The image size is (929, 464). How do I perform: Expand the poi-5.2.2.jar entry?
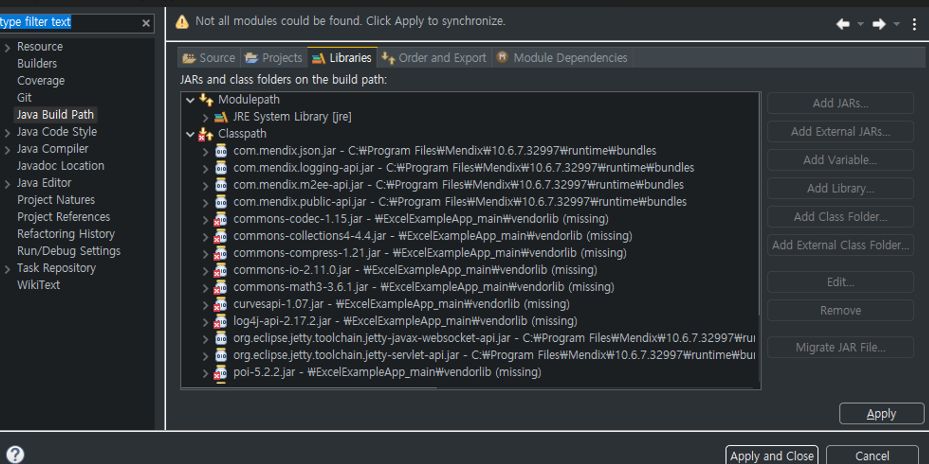click(x=206, y=373)
